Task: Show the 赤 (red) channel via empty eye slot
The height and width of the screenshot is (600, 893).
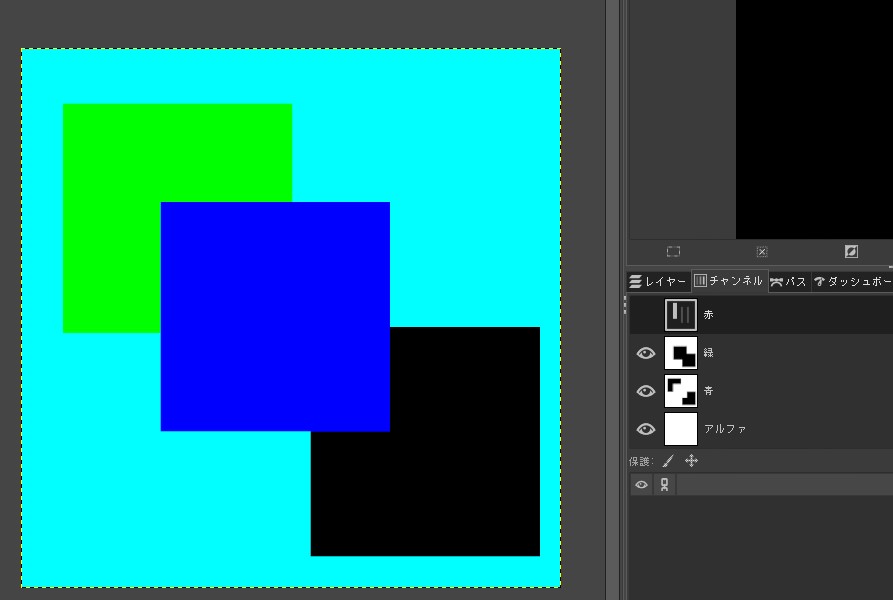Action: [x=646, y=315]
